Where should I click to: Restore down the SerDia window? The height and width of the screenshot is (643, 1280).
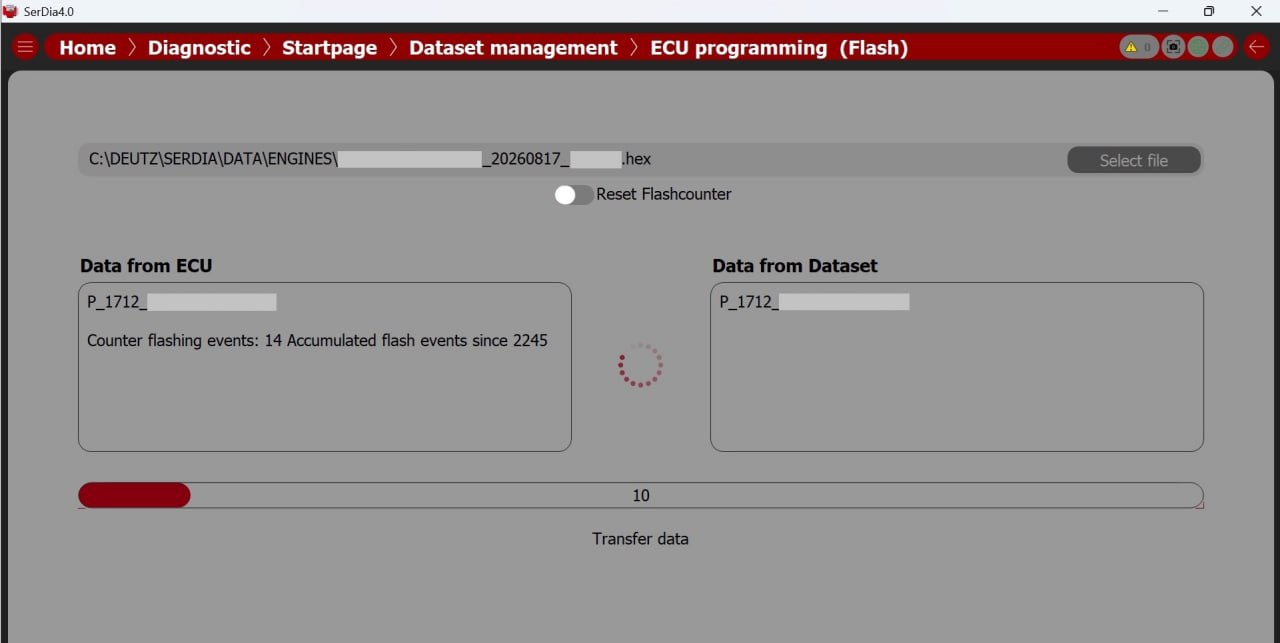(1209, 11)
